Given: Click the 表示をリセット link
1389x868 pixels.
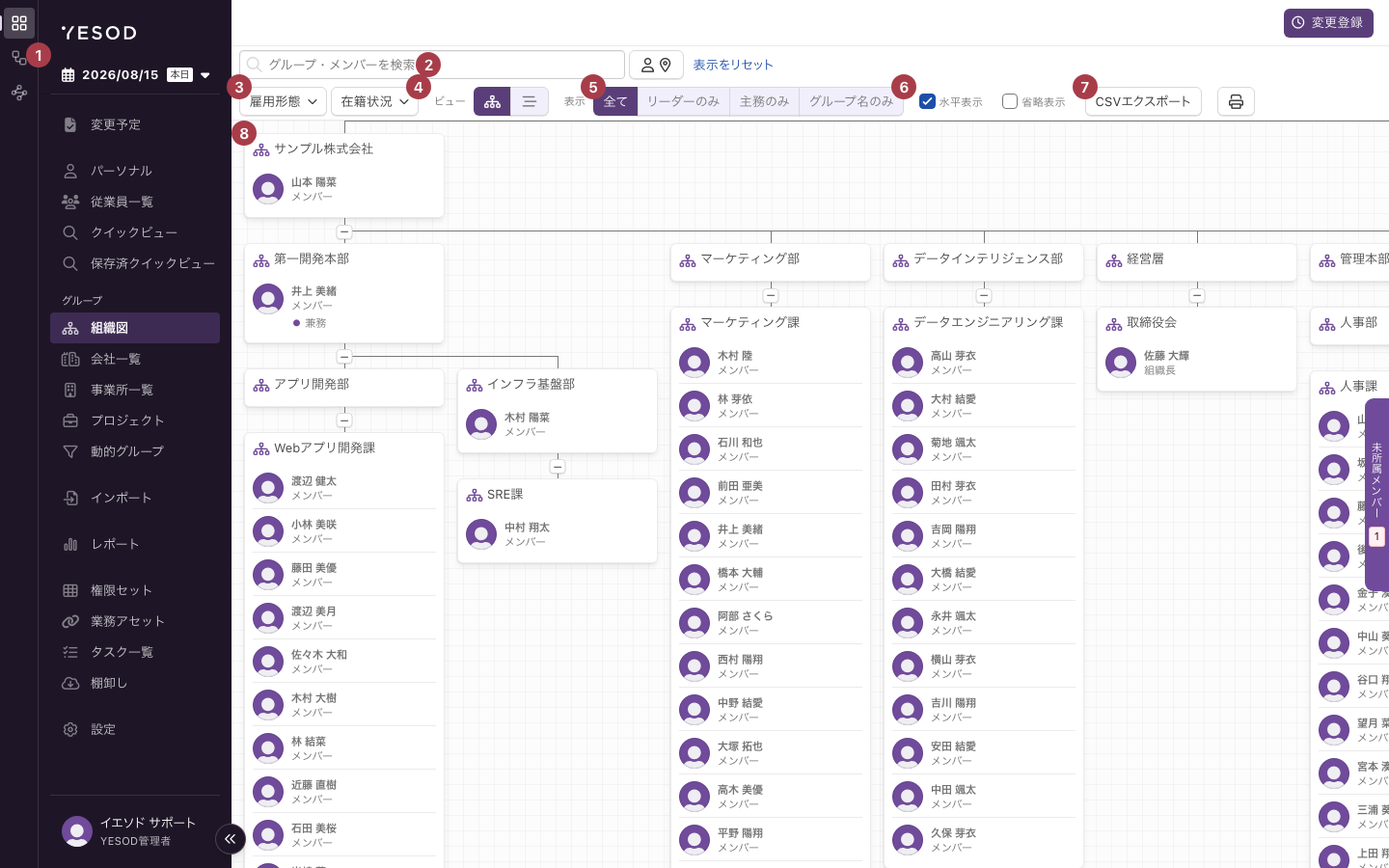Looking at the screenshot, I should 733,65.
